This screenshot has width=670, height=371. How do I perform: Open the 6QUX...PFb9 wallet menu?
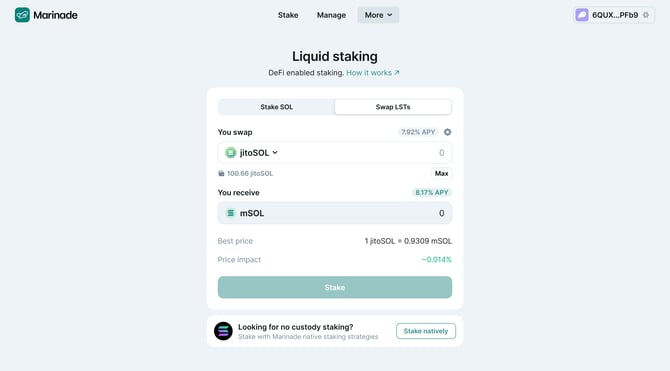[614, 15]
